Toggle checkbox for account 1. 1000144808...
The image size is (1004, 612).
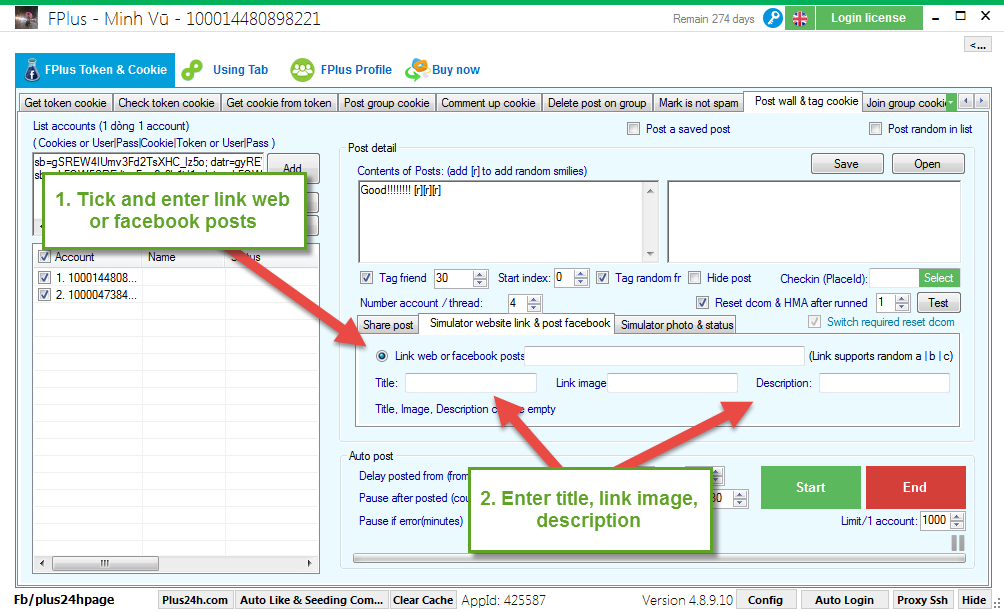point(44,278)
